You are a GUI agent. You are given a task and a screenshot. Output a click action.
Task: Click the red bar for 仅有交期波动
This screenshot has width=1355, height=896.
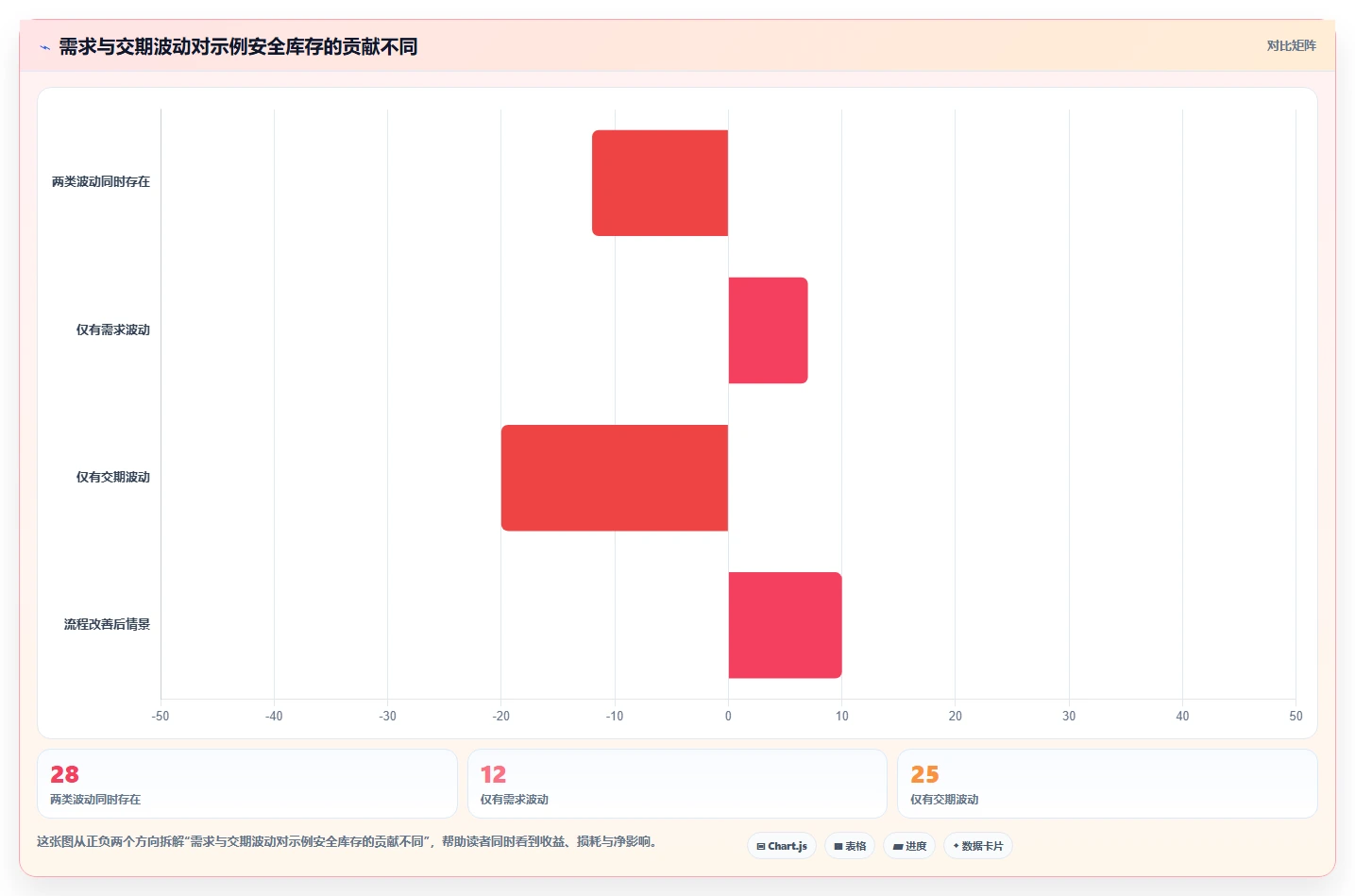615,478
